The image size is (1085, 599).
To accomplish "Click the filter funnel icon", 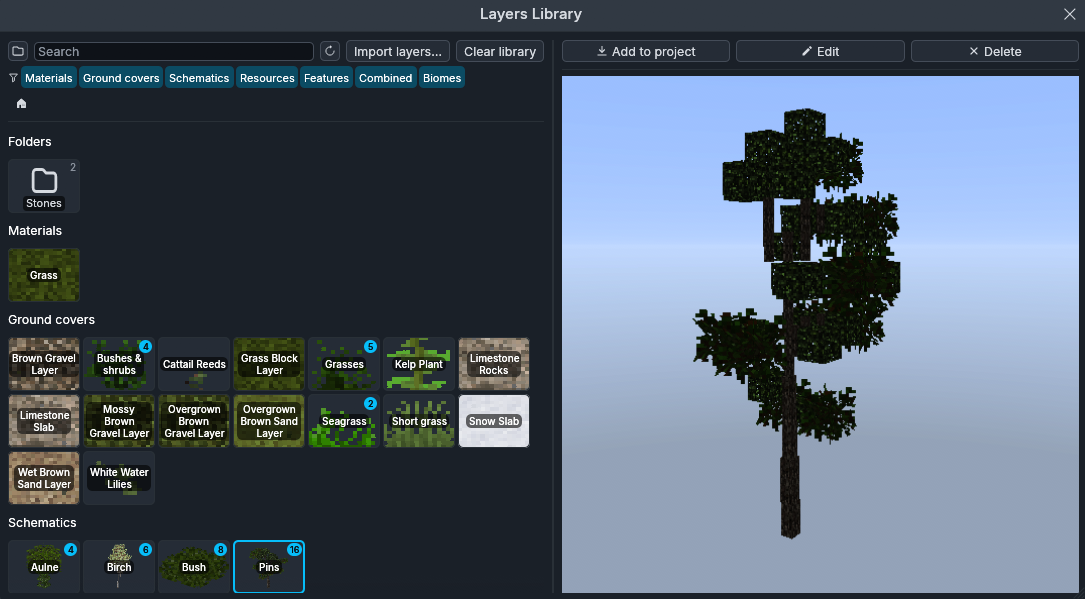I will [x=13, y=78].
